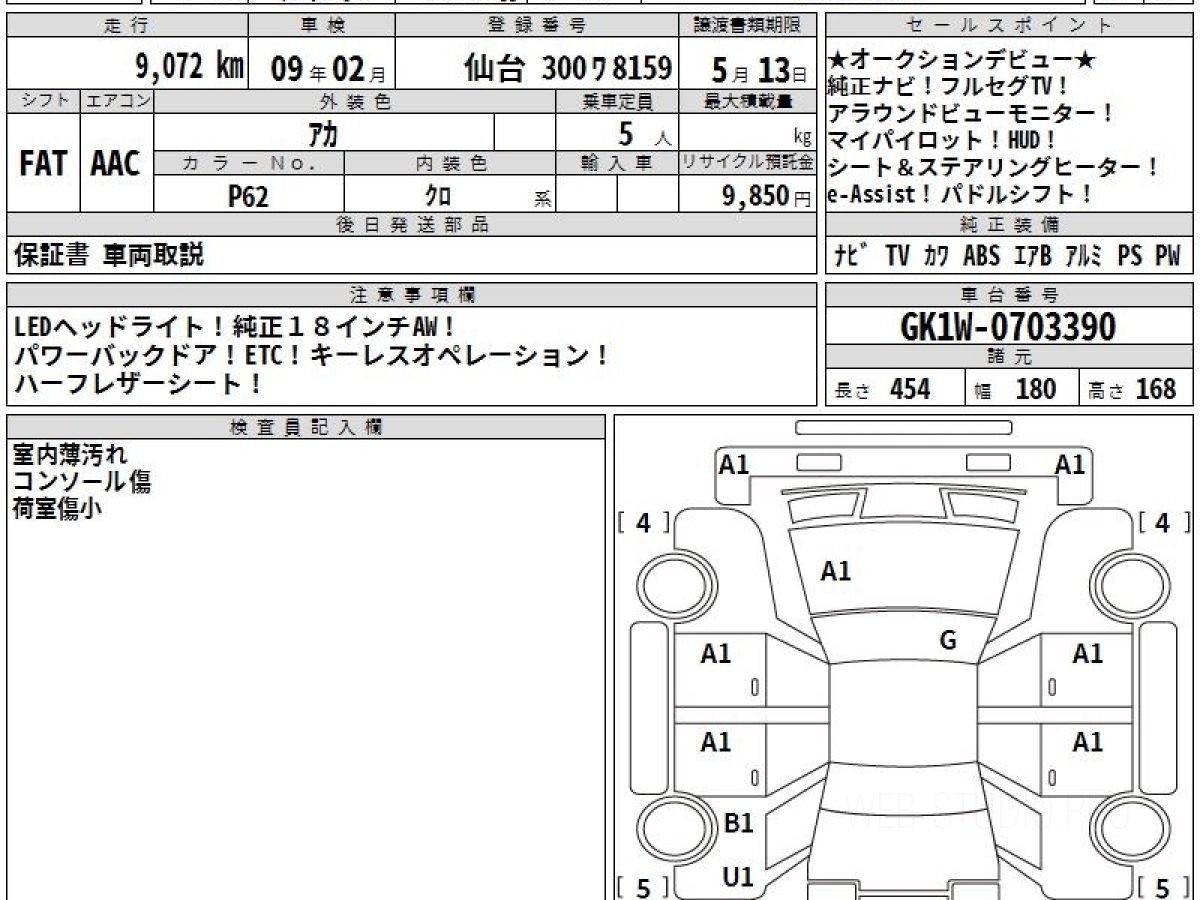Click the 輸入車 header
This screenshot has width=1200, height=900.
click(617, 164)
